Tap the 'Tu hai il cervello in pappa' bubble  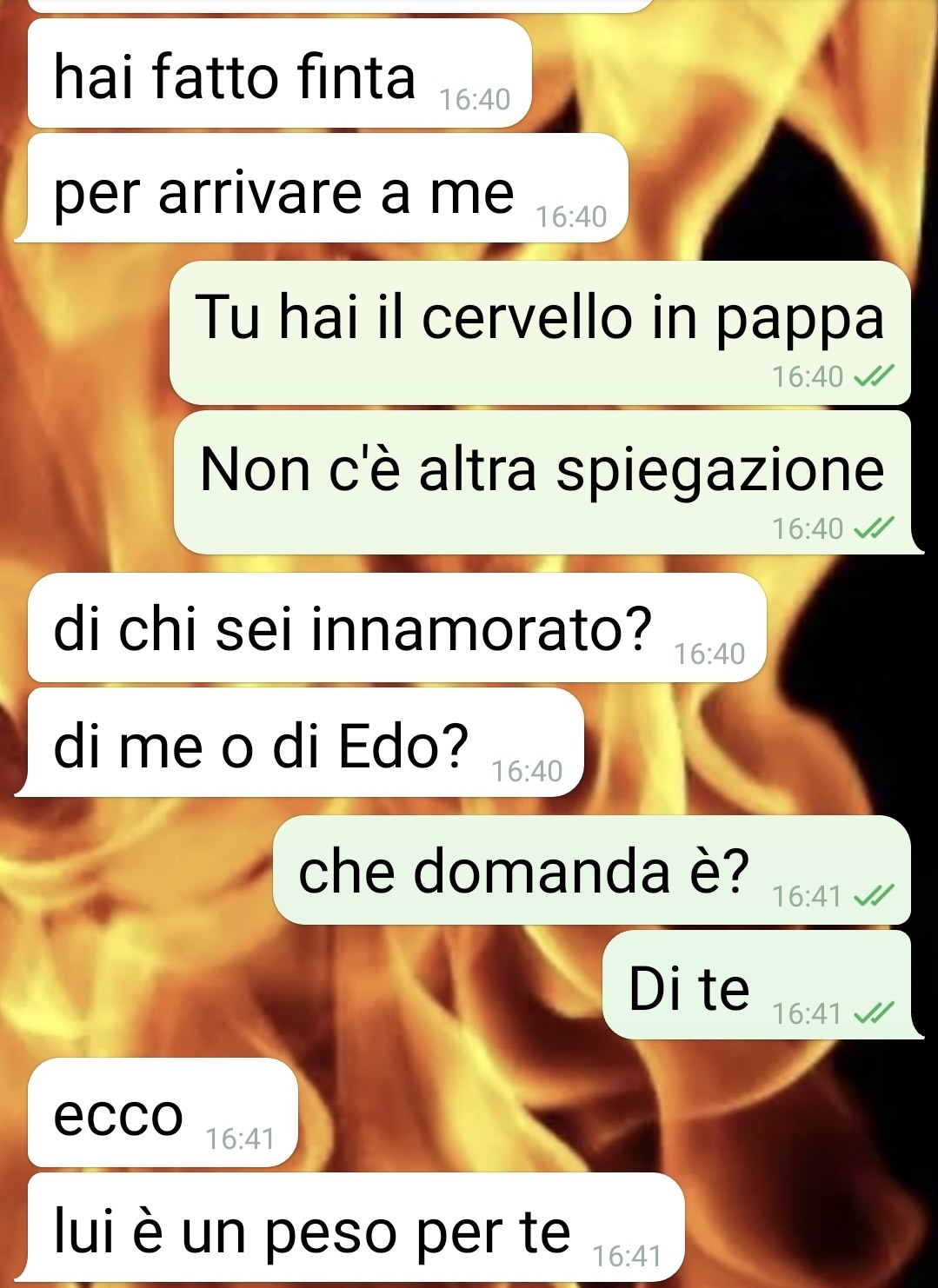tap(540, 333)
